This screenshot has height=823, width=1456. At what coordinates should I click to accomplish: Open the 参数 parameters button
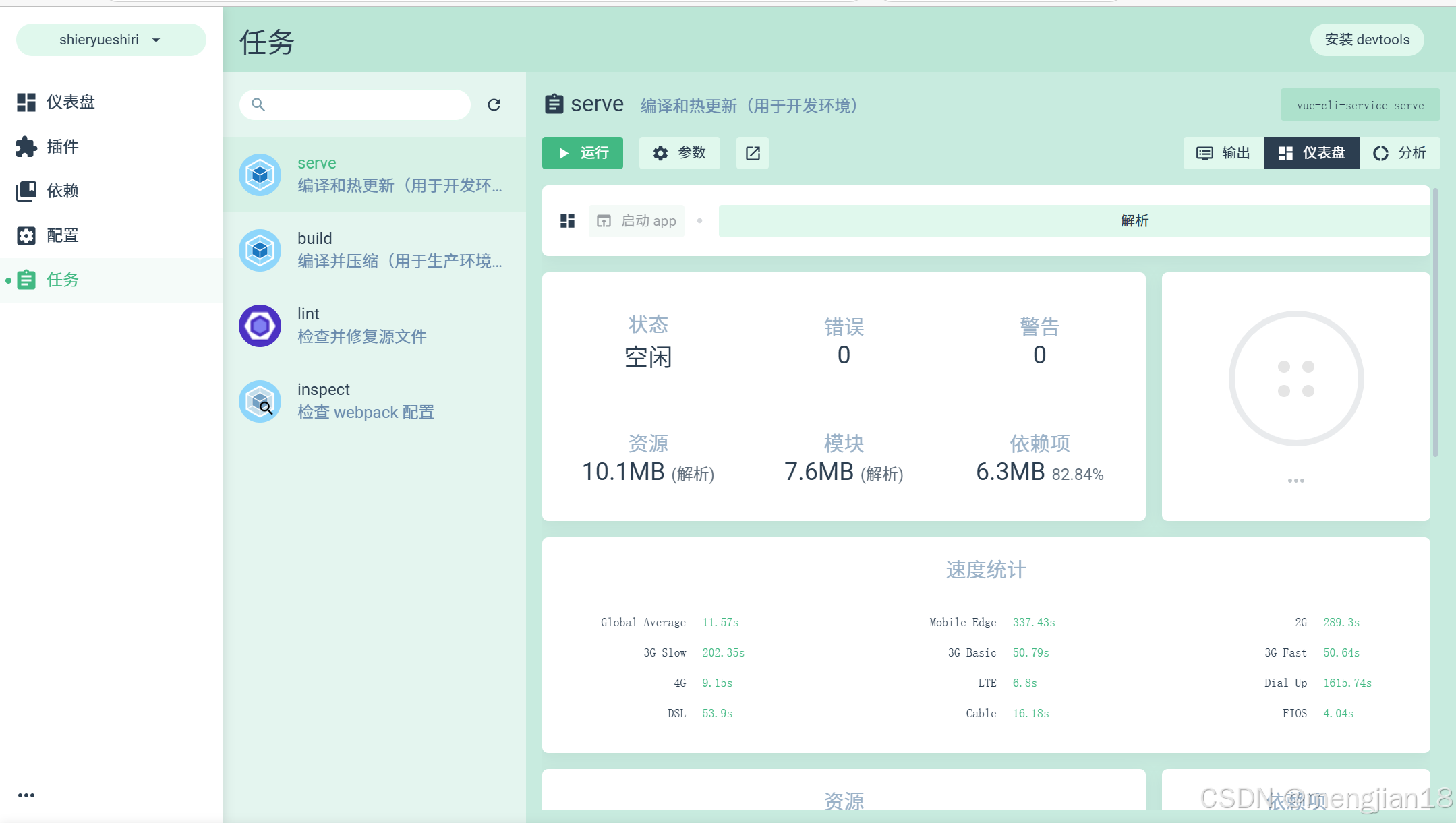point(679,153)
